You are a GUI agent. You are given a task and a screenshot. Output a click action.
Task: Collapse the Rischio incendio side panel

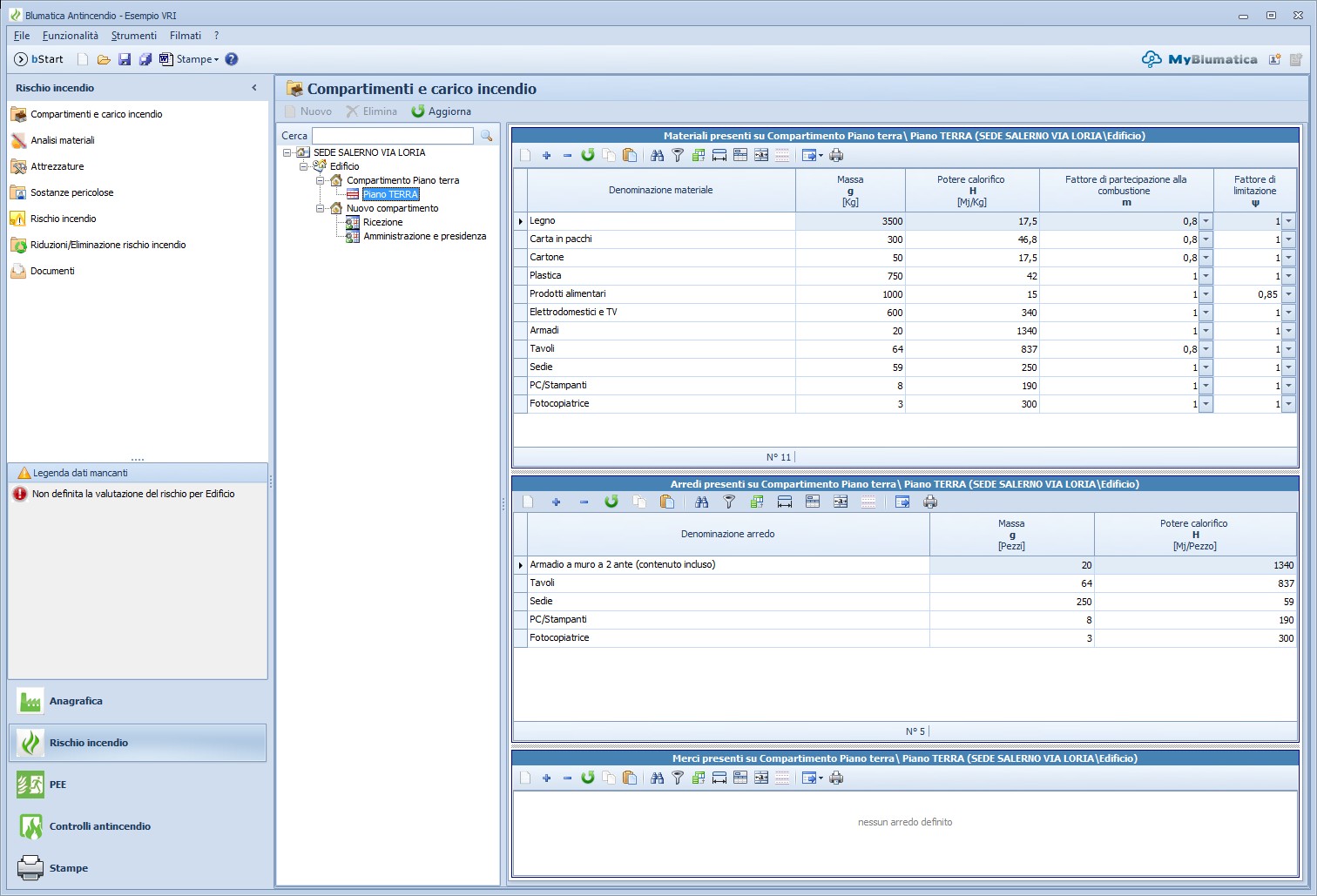(254, 88)
